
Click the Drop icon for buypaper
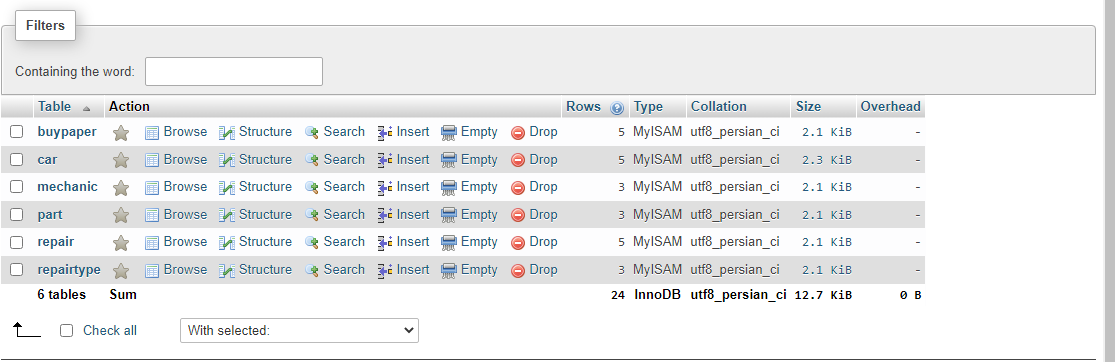pos(518,132)
